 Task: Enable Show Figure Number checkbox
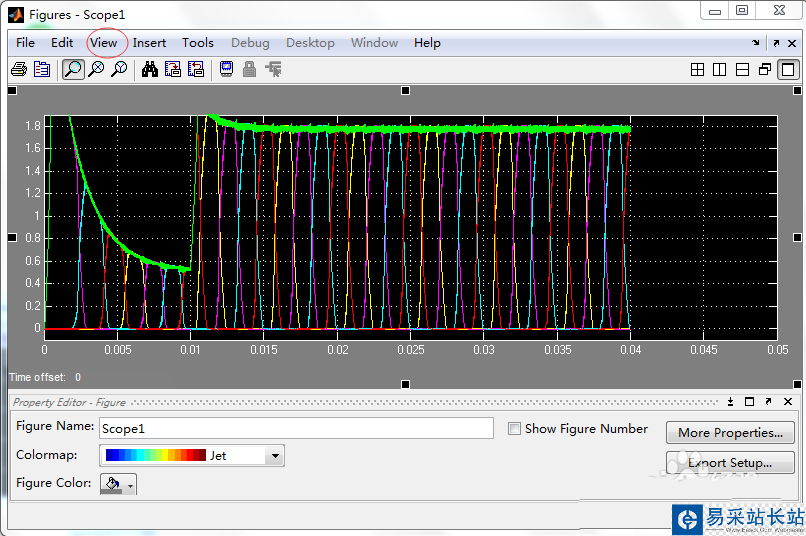(514, 429)
